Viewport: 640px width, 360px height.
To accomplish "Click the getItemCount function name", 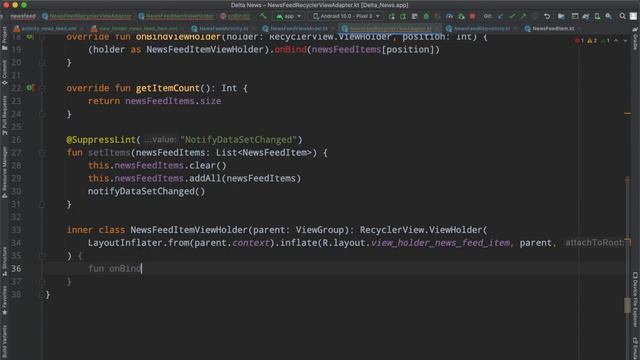I will coord(168,88).
